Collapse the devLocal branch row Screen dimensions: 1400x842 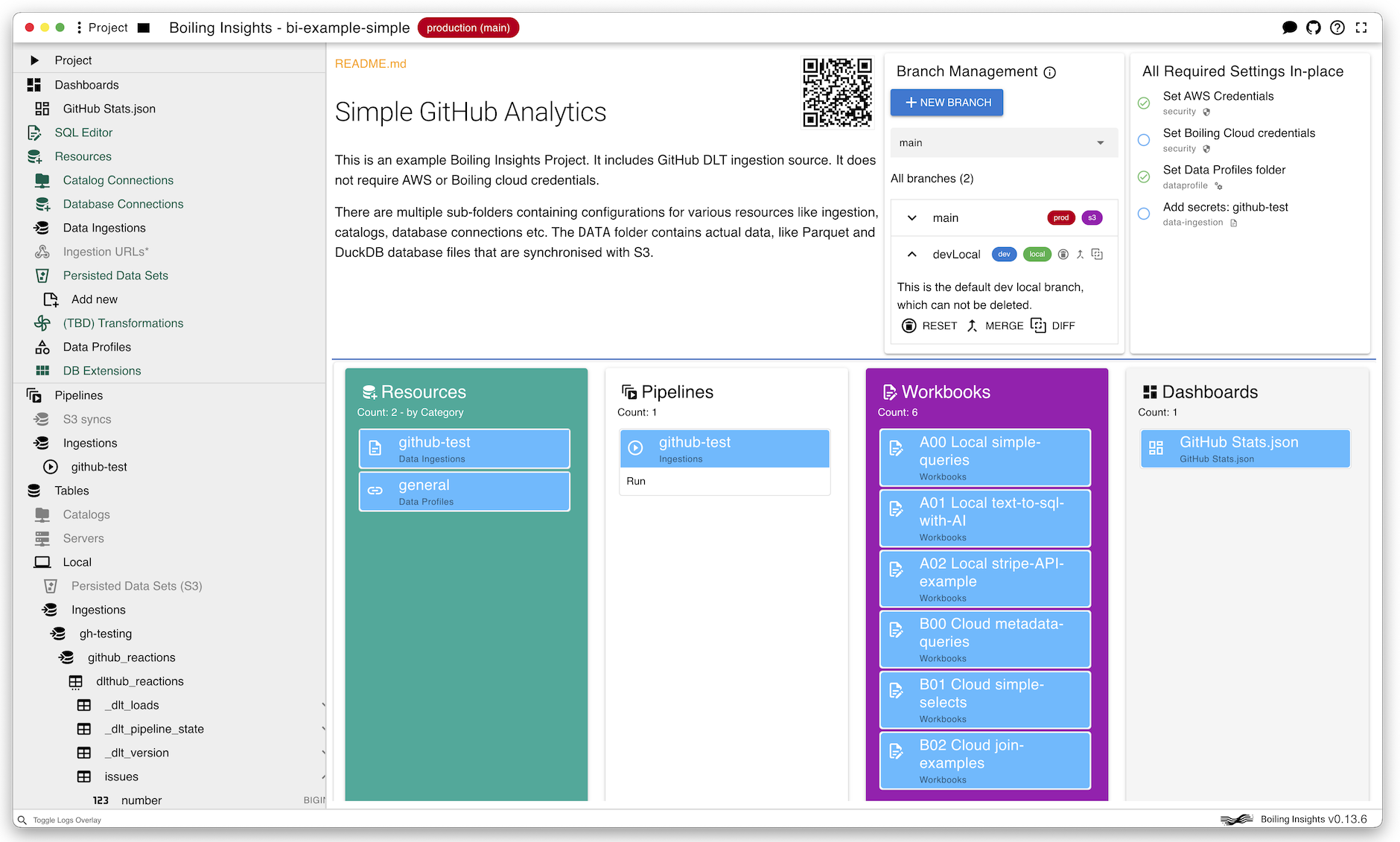point(911,255)
